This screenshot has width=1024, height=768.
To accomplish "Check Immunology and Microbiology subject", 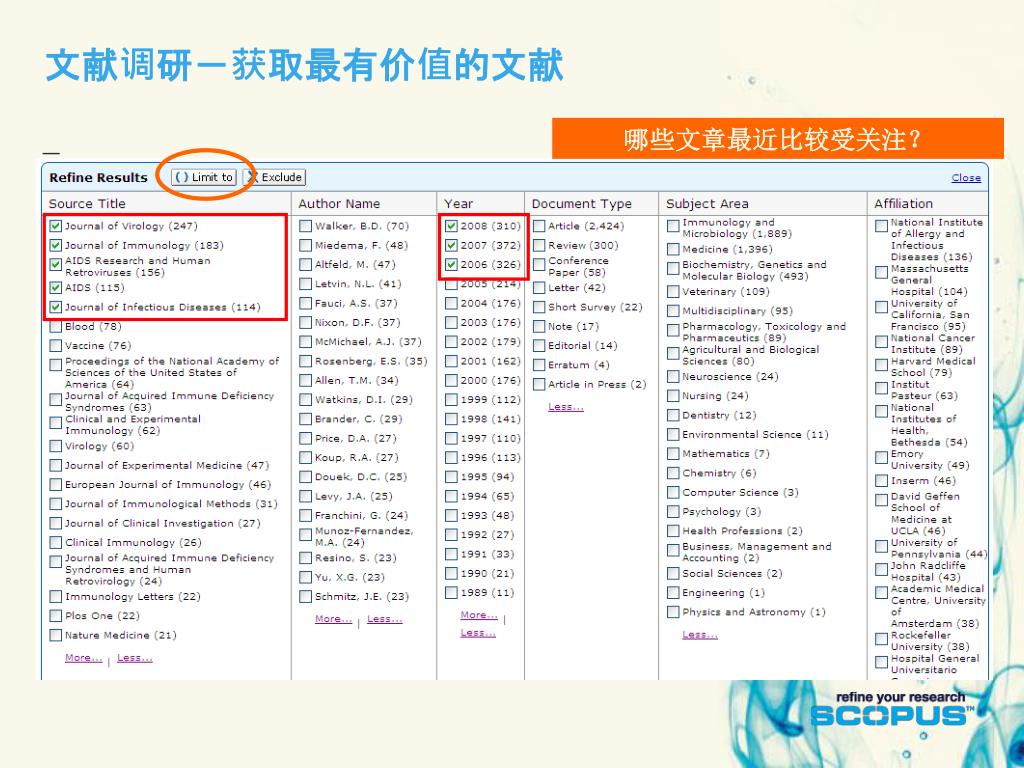I will [673, 226].
